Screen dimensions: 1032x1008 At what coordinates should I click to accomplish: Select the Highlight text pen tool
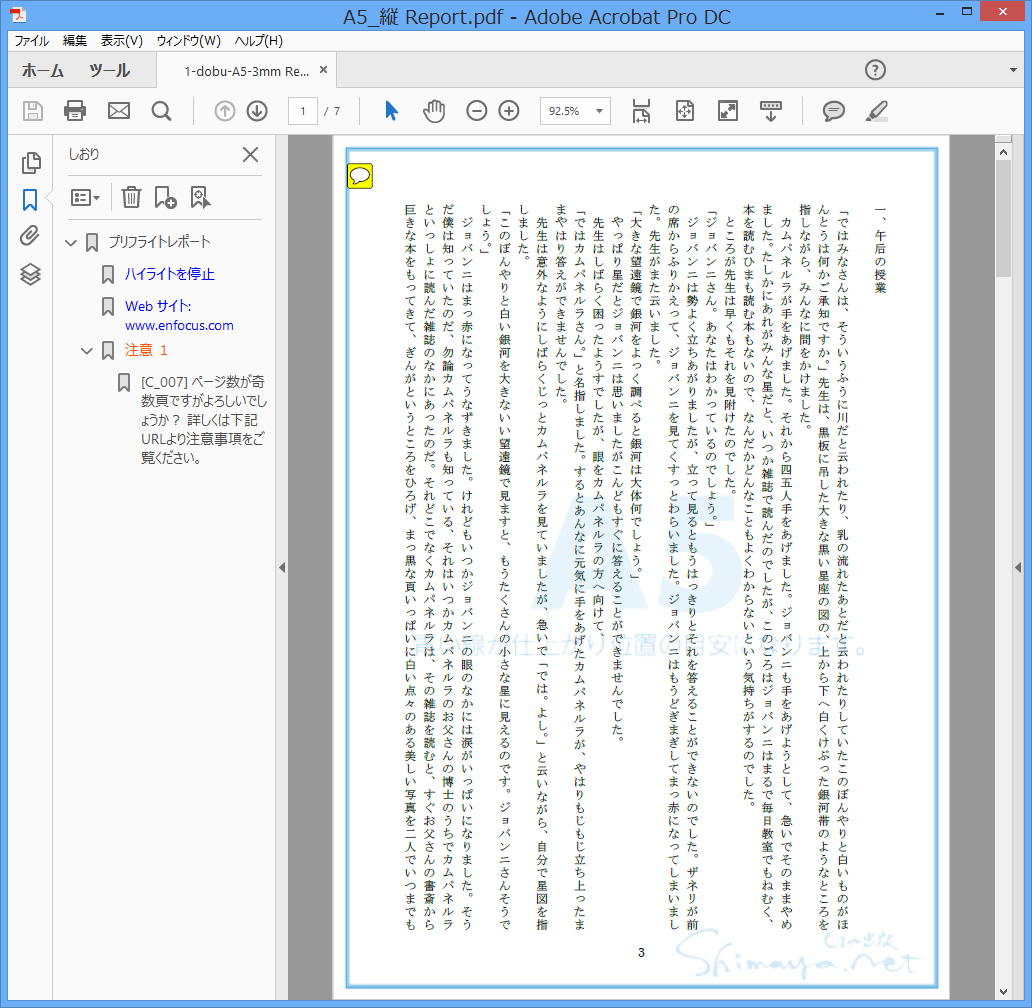point(877,111)
